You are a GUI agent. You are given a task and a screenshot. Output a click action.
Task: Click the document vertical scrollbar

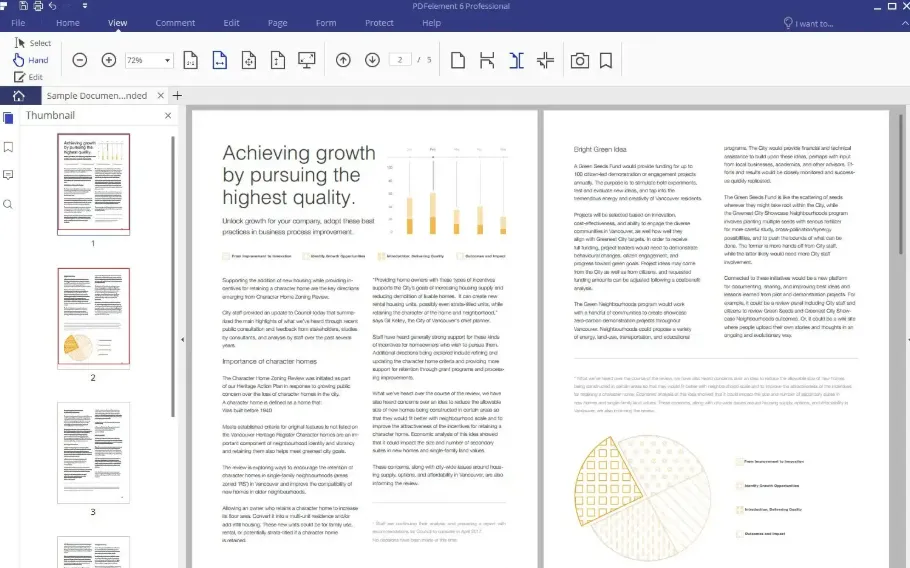click(901, 183)
